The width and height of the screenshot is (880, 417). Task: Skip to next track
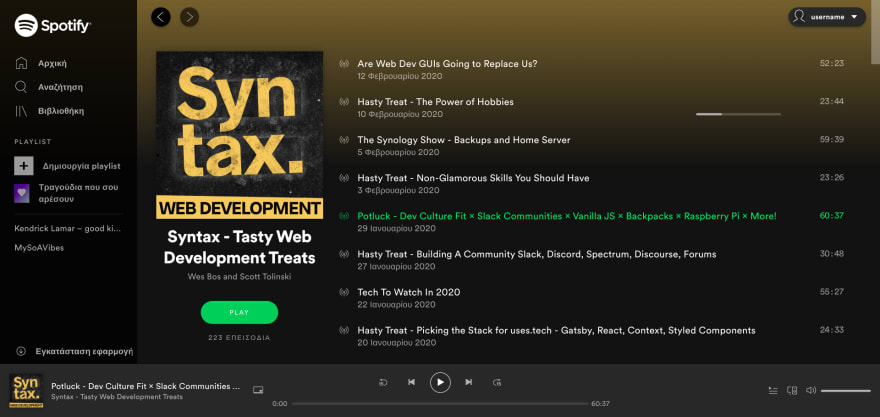(x=469, y=382)
